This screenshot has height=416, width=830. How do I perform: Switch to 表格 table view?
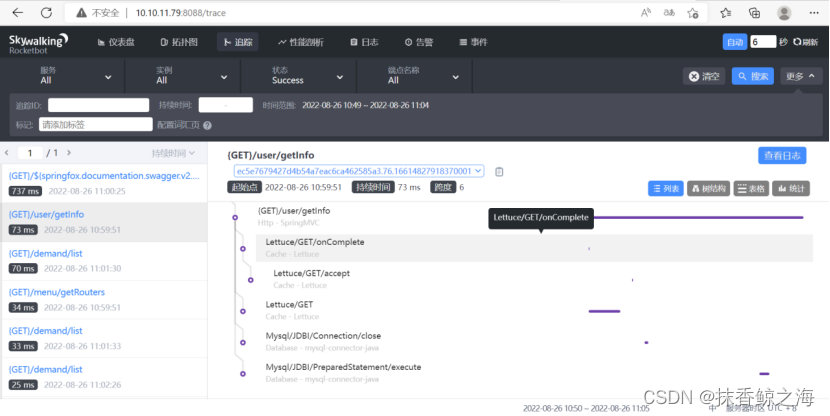click(751, 188)
